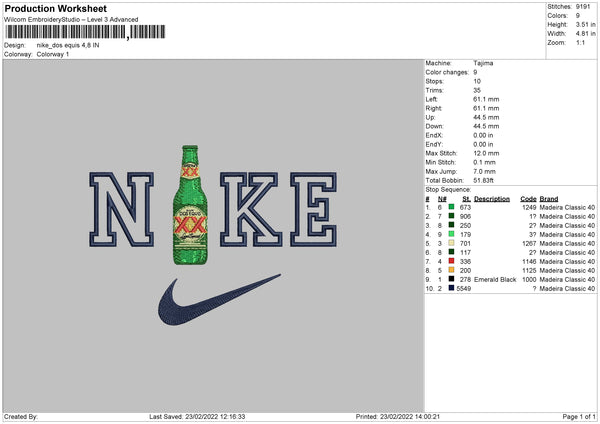Click the 'Right:' label
Viewport: 600px width, 424px height.
click(x=434, y=108)
